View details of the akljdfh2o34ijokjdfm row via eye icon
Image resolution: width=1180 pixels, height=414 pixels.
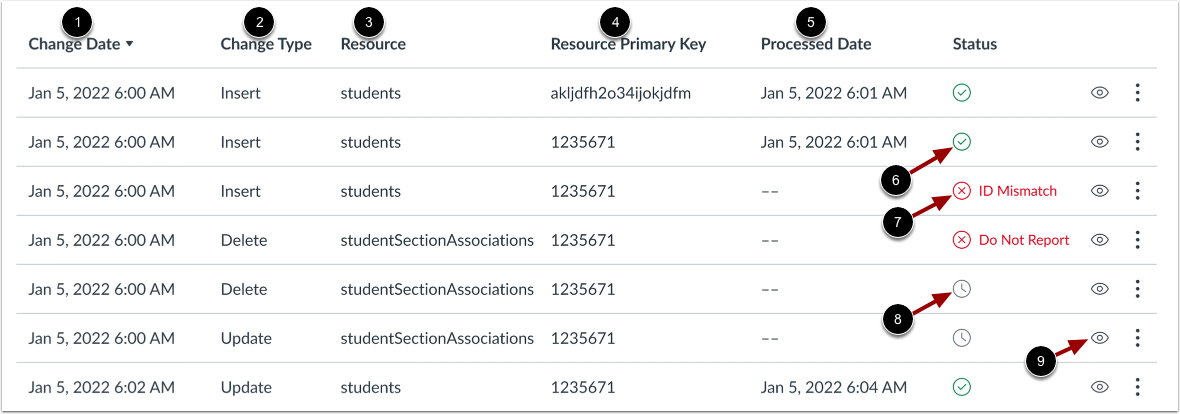(x=1099, y=93)
